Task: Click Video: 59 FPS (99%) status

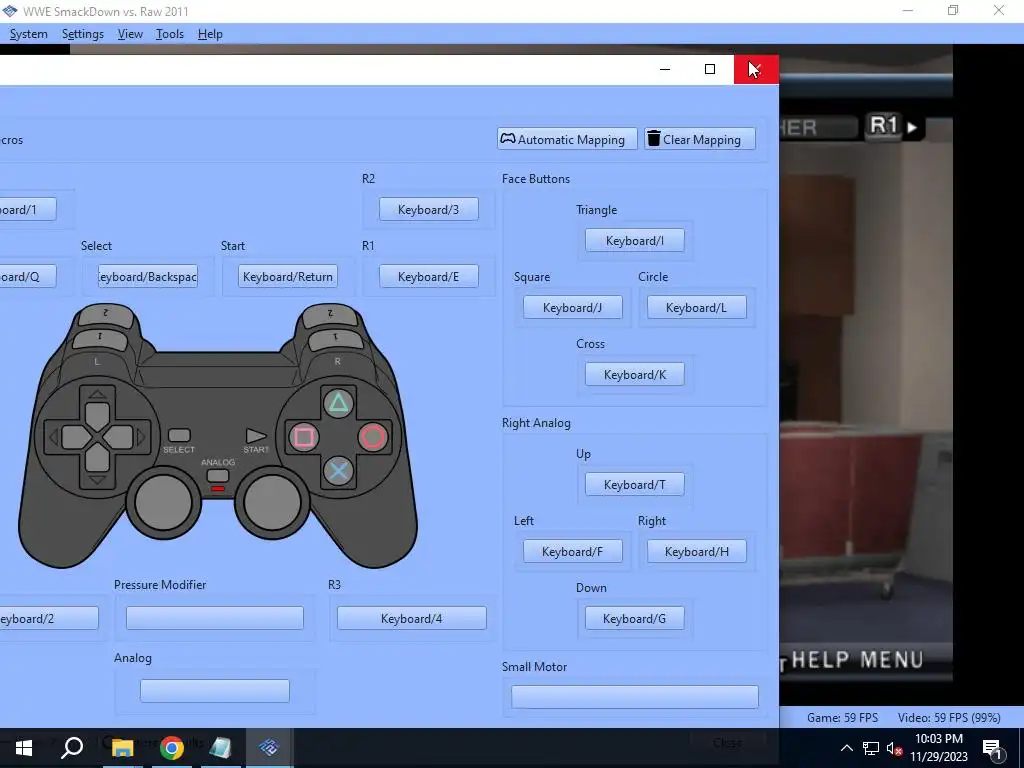Action: tap(949, 718)
